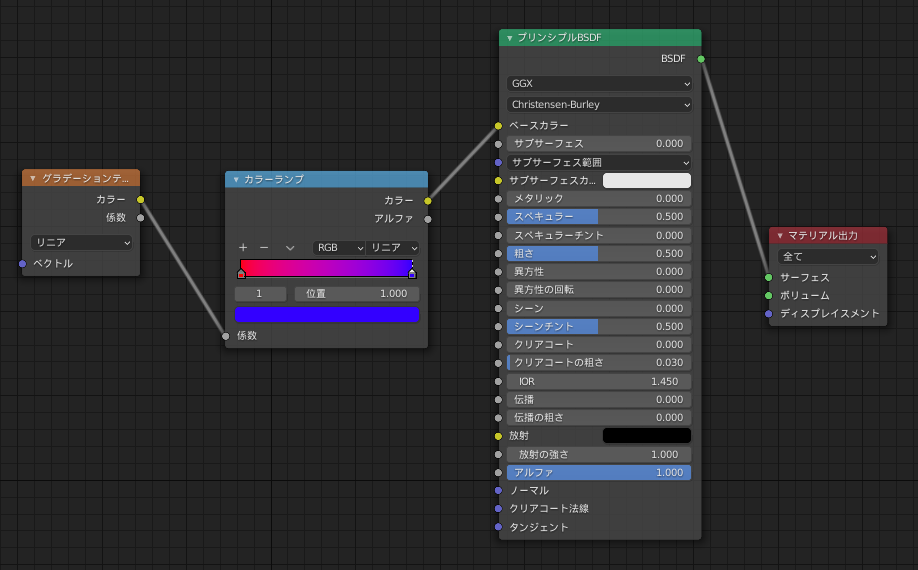Click the ディスプレイスメント input socket
The height and width of the screenshot is (570, 918).
click(x=769, y=314)
